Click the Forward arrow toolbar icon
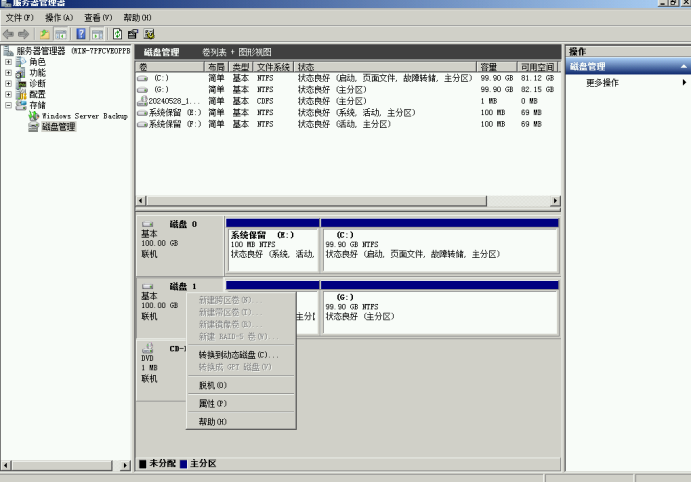Image resolution: width=692 pixels, height=483 pixels. point(25,34)
